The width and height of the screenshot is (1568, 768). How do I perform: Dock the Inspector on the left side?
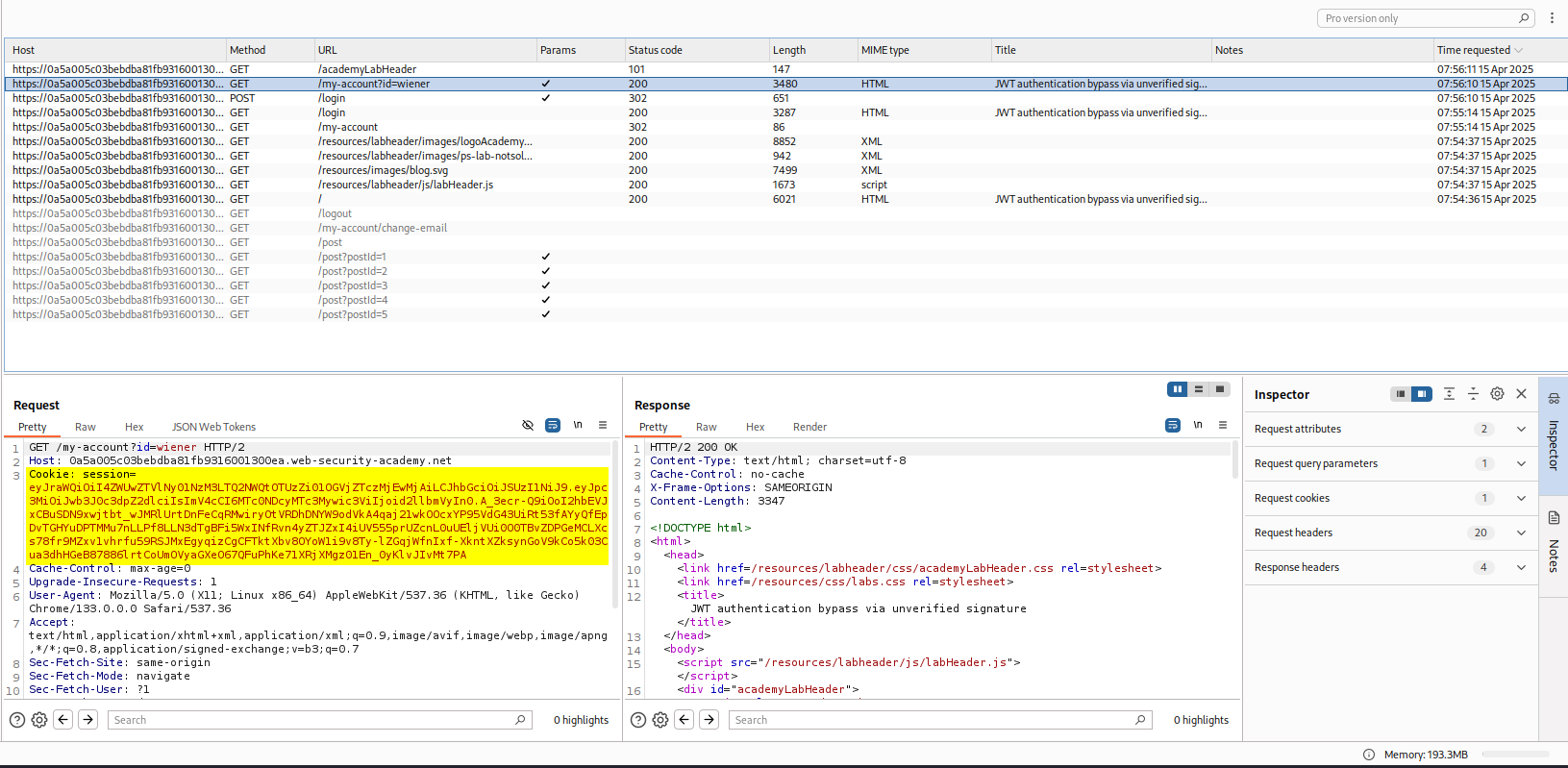(x=1401, y=394)
